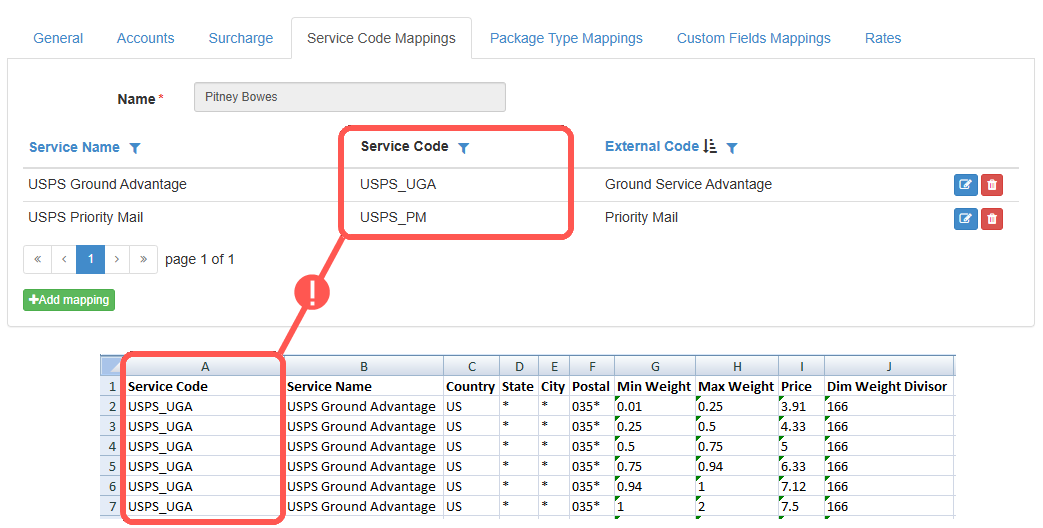Image resolution: width=1043 pixels, height=528 pixels.
Task: Toggle External Code sort order icon
Action: [710, 146]
